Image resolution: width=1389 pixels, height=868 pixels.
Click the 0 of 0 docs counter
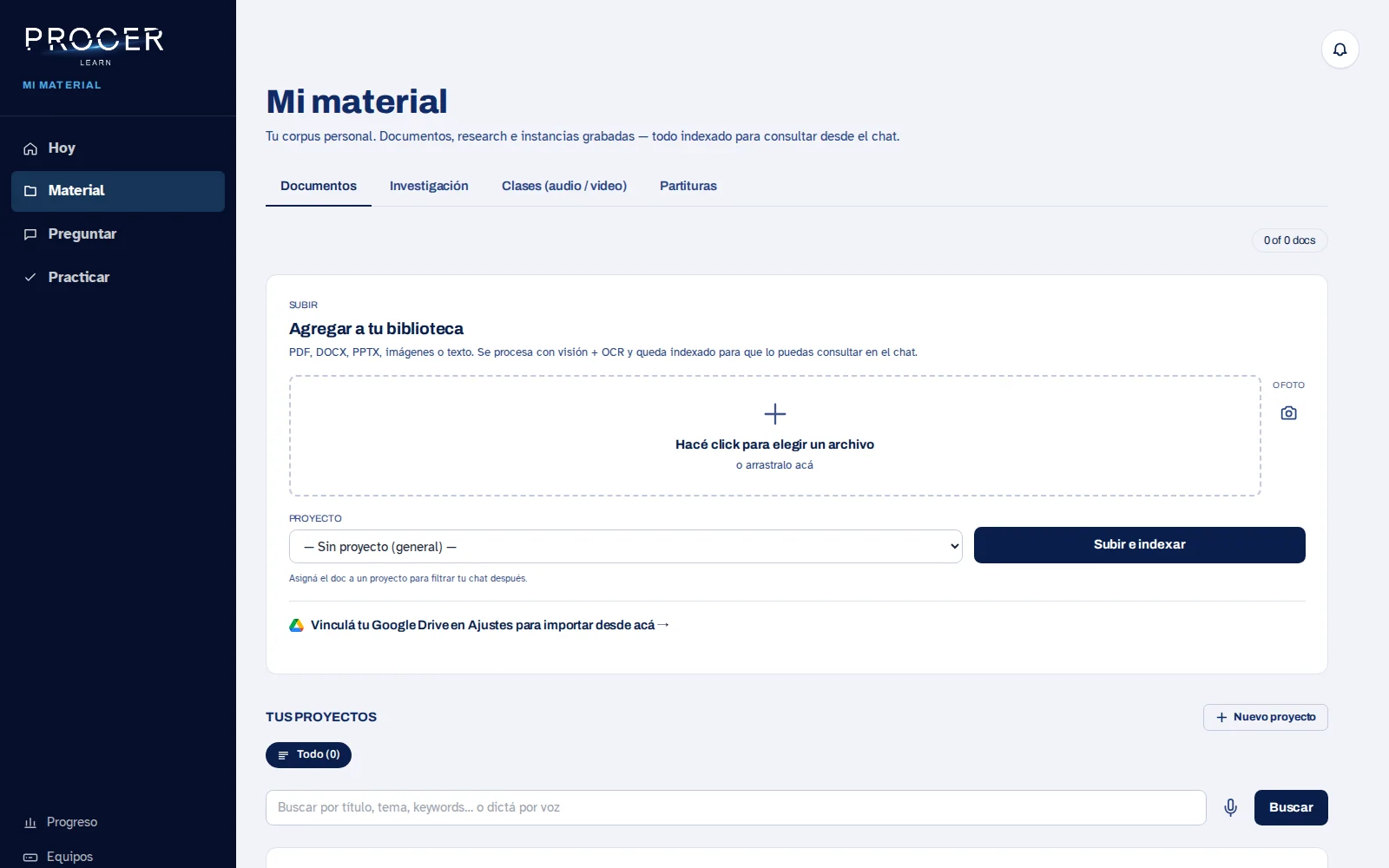click(x=1289, y=240)
